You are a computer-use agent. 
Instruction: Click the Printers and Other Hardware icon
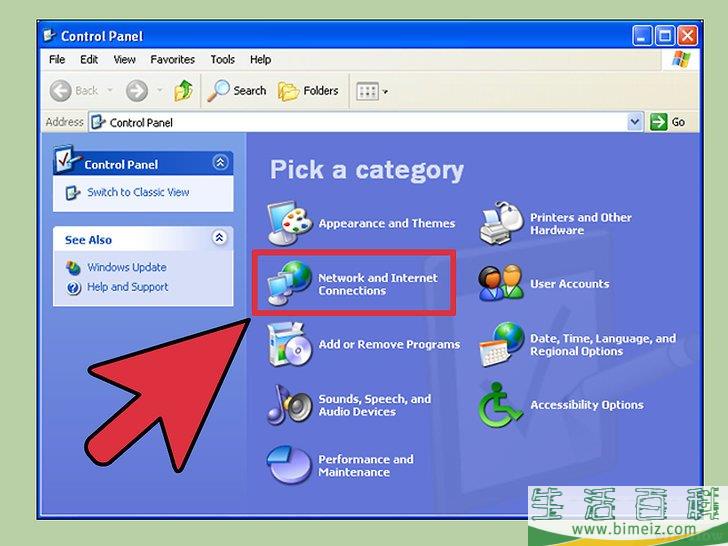(502, 224)
